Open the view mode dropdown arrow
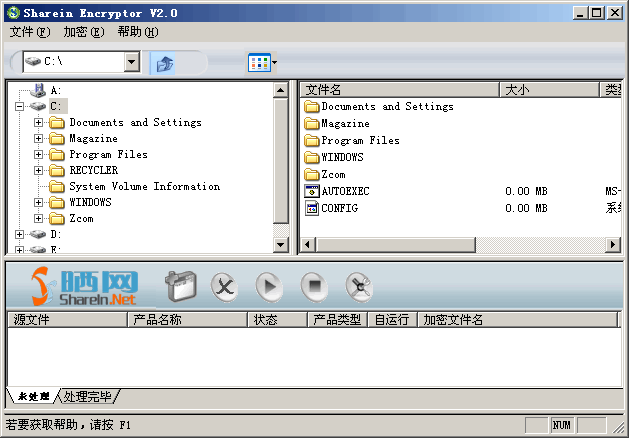The height and width of the screenshot is (438, 629). (x=274, y=63)
